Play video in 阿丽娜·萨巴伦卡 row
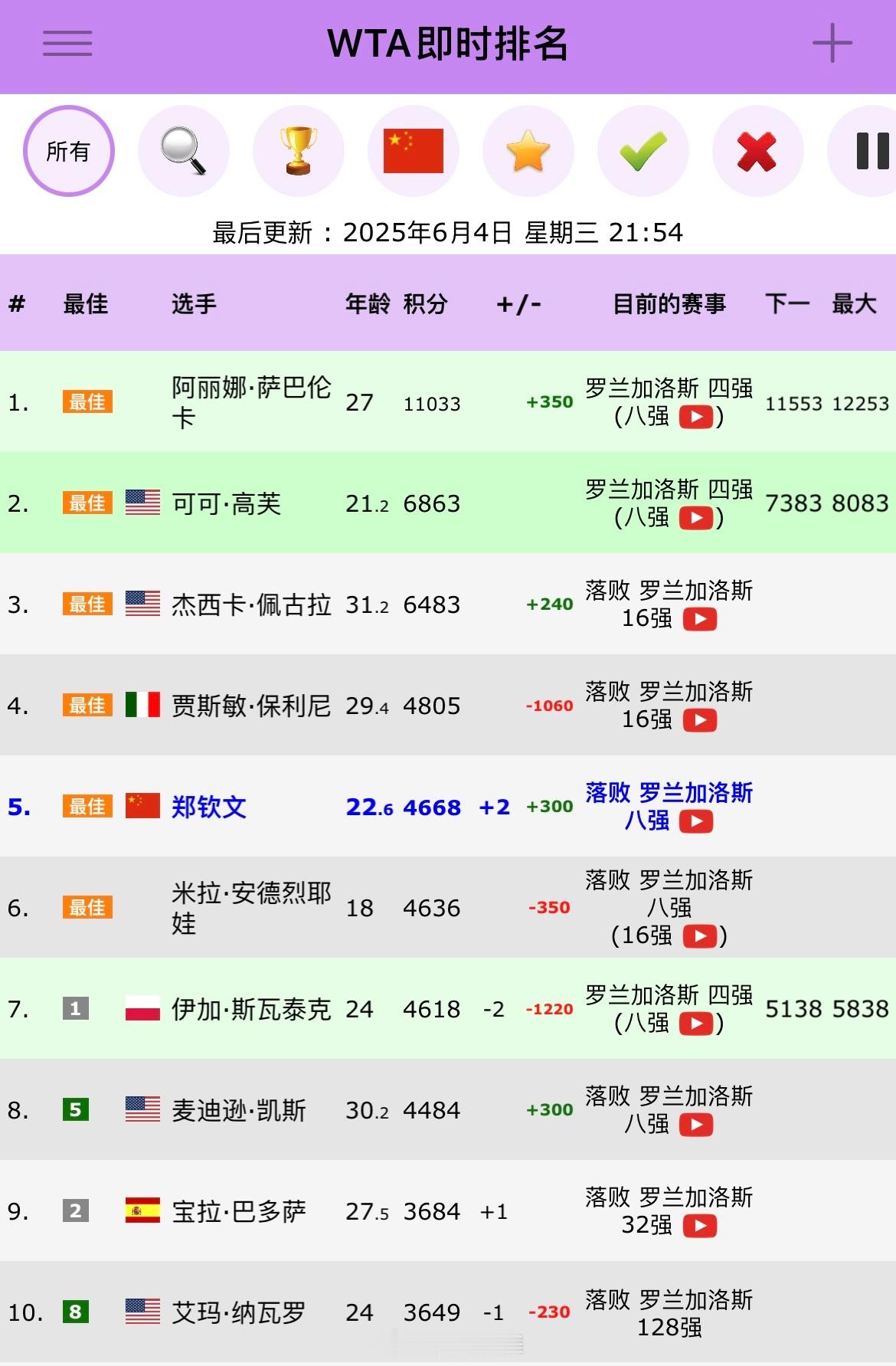 coord(696,417)
